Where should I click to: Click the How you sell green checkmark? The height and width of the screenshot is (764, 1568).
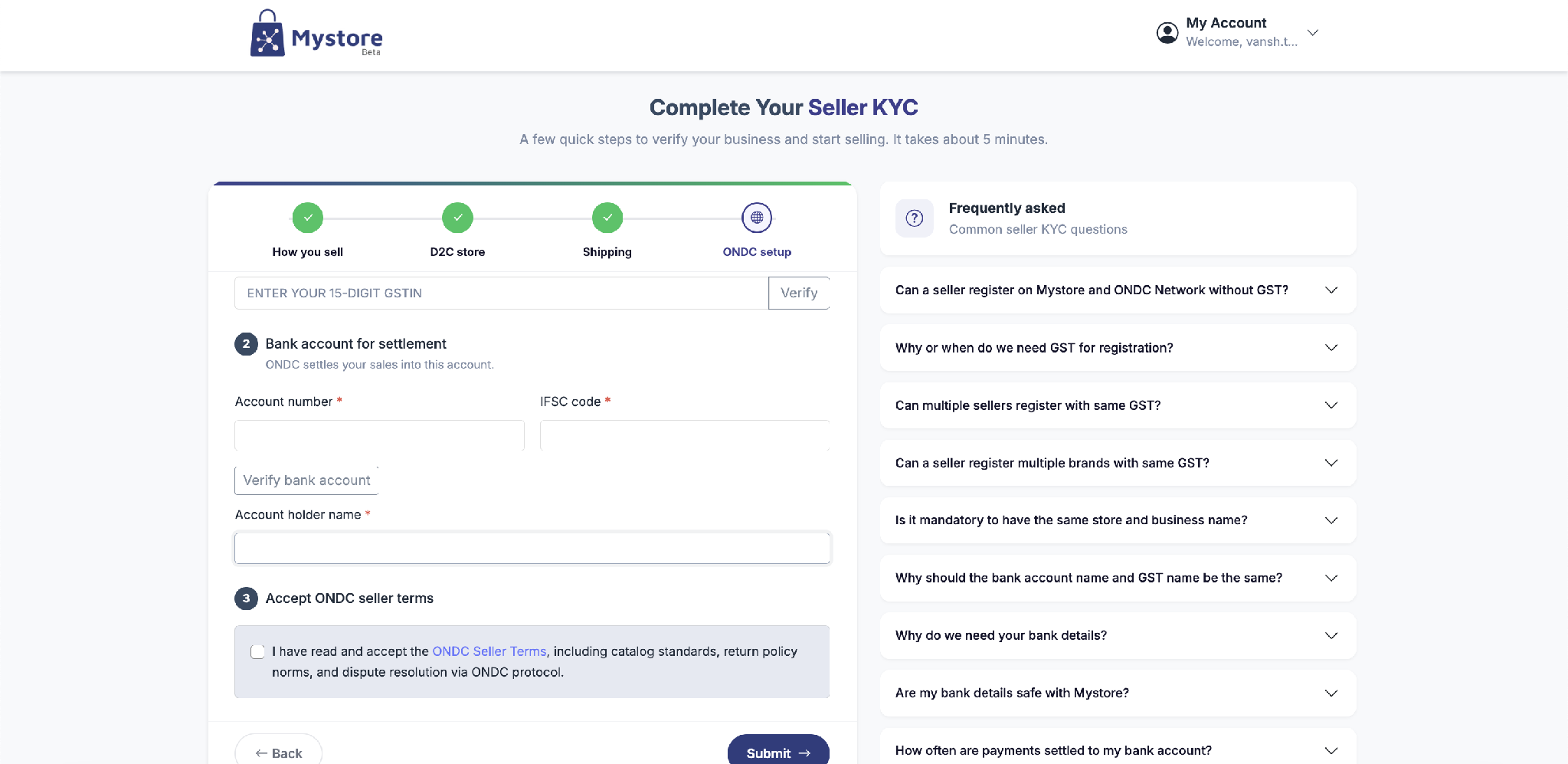pos(308,218)
